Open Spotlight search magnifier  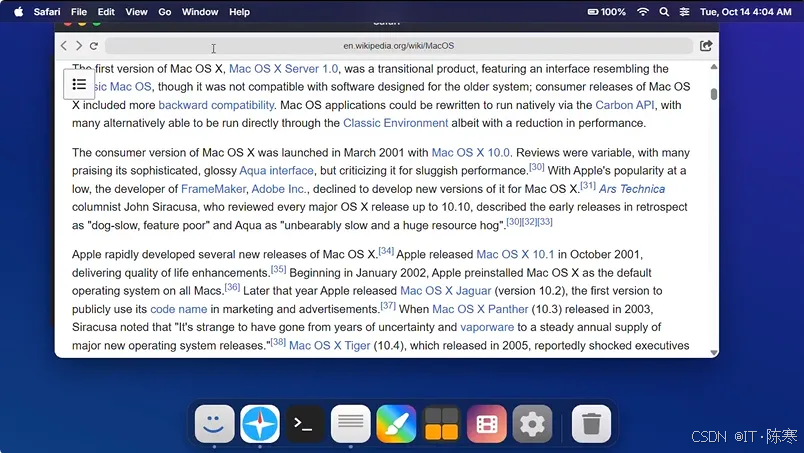[x=664, y=12]
